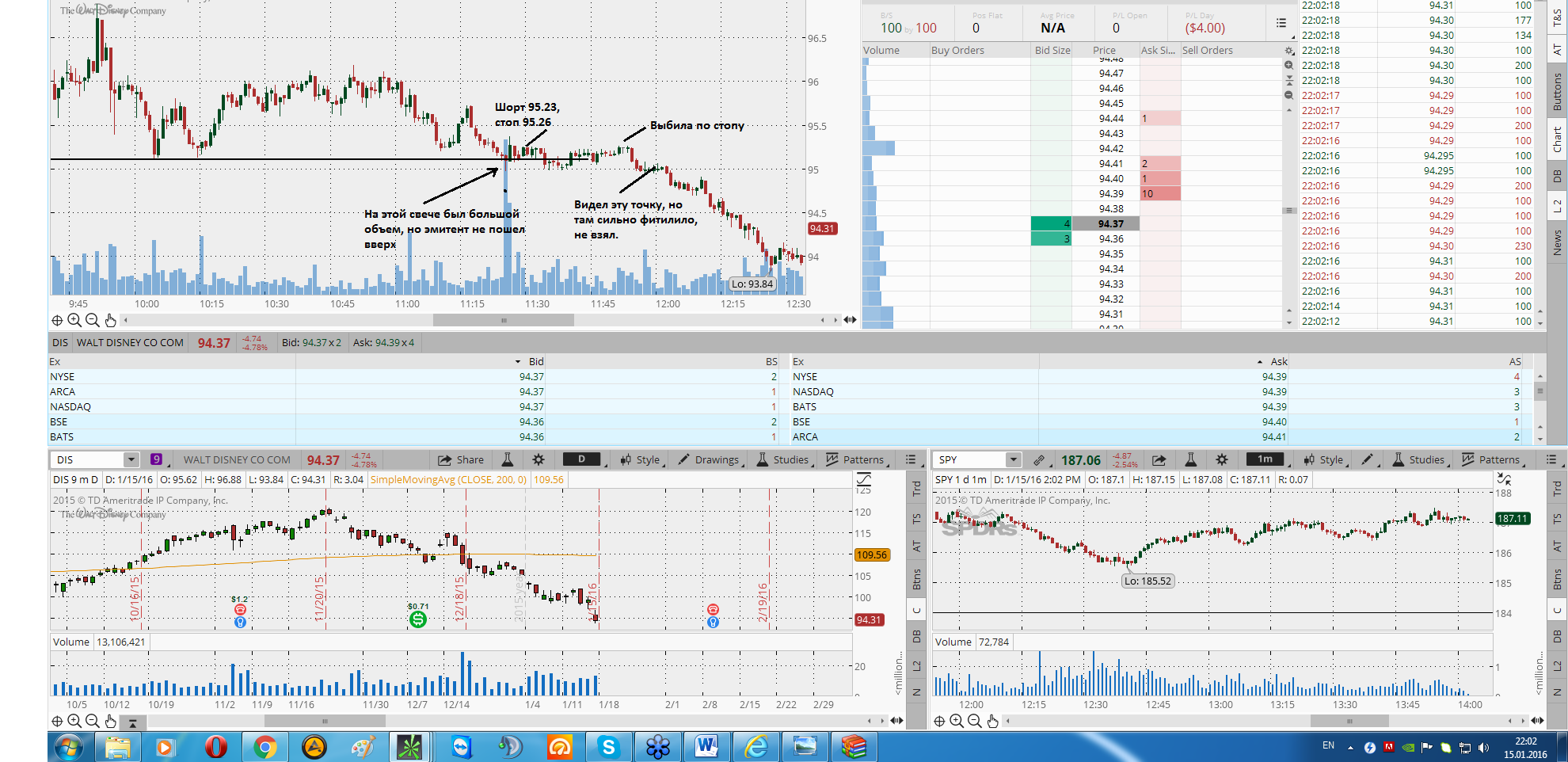Open the News side tab
This screenshot has height=762, width=1568.
(x=1557, y=242)
